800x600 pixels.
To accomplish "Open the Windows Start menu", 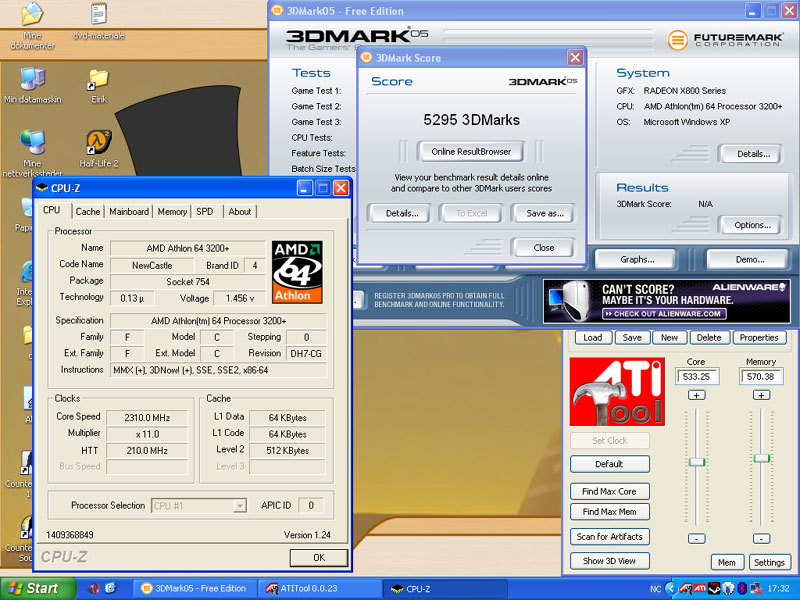I will 37,588.
